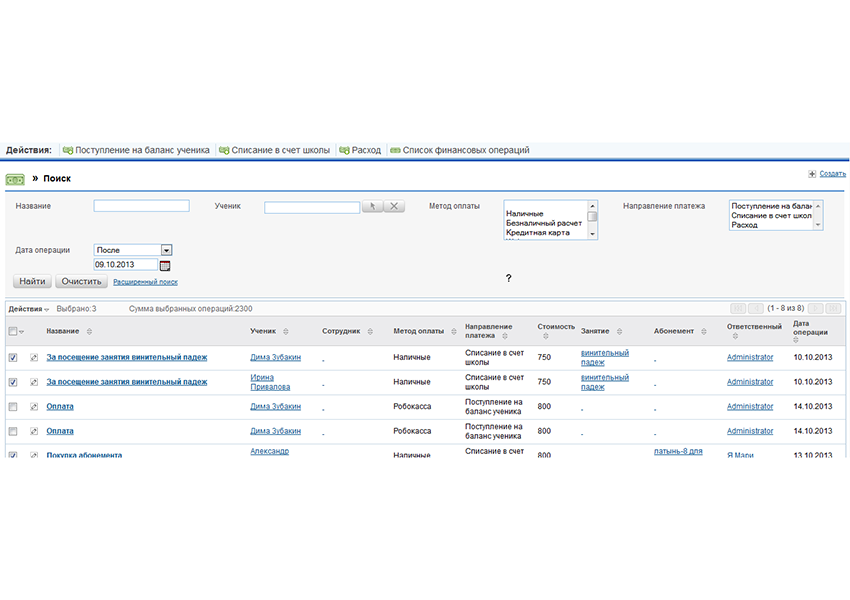Click edit icon in first Оплата row

click(34, 407)
